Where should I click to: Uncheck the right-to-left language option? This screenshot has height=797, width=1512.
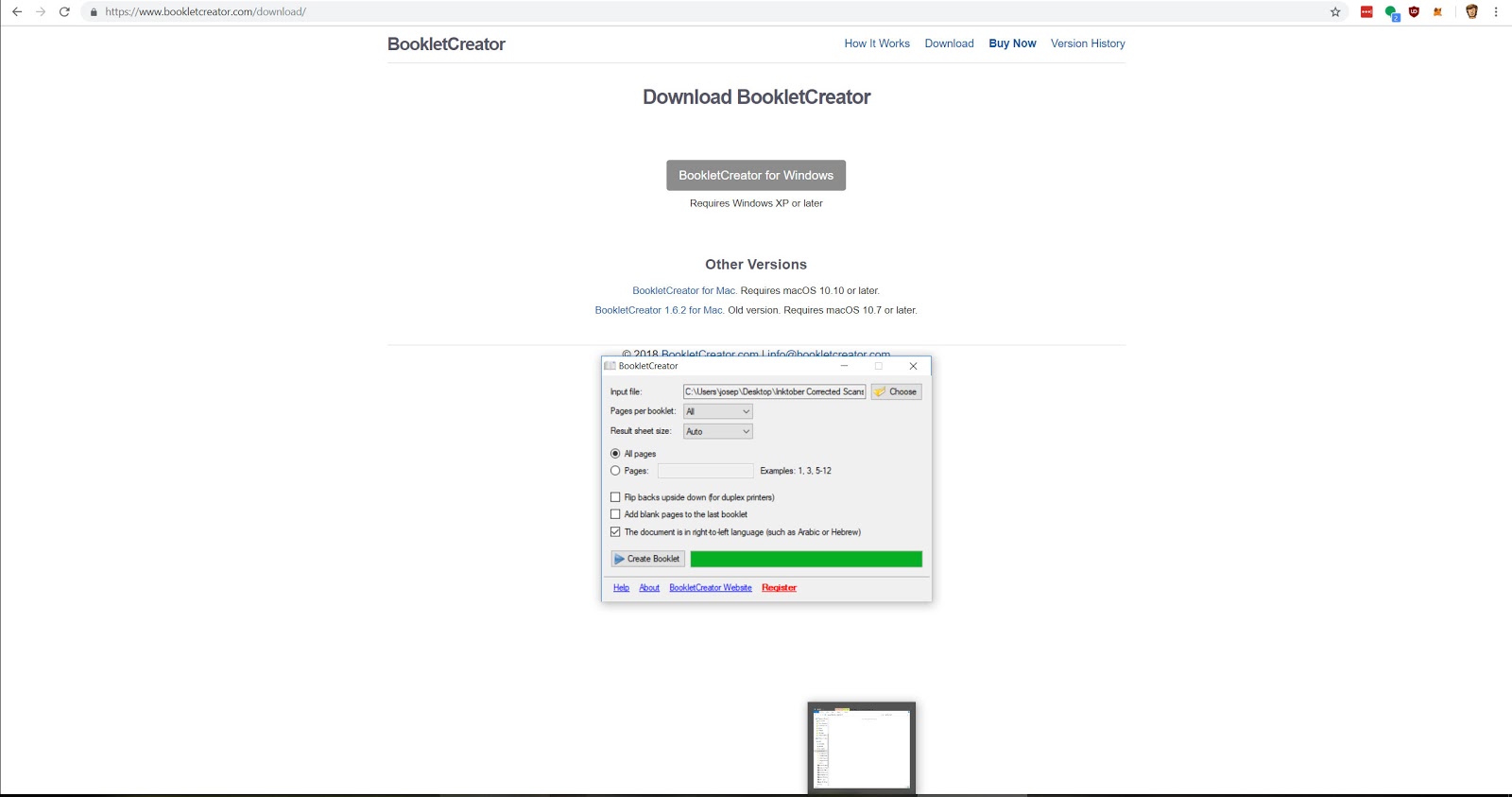(x=615, y=532)
